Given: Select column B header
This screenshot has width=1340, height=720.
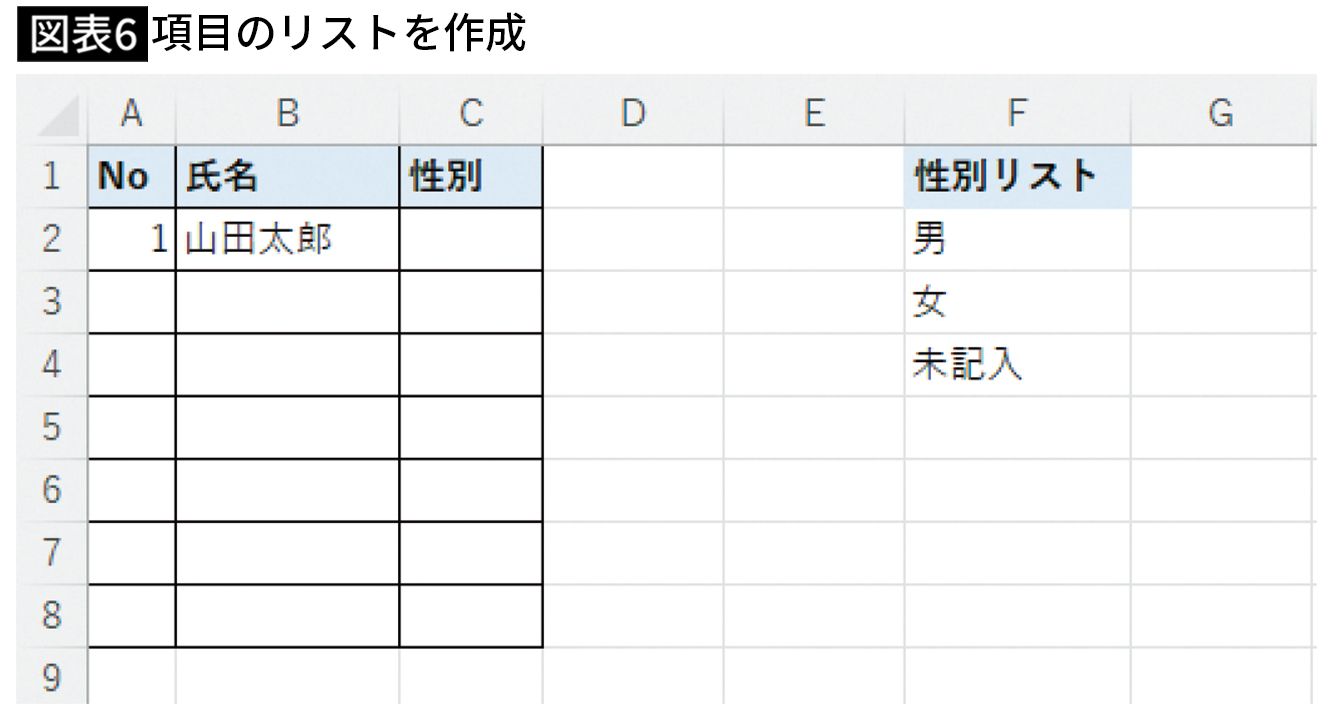Looking at the screenshot, I should pyautogui.click(x=287, y=115).
